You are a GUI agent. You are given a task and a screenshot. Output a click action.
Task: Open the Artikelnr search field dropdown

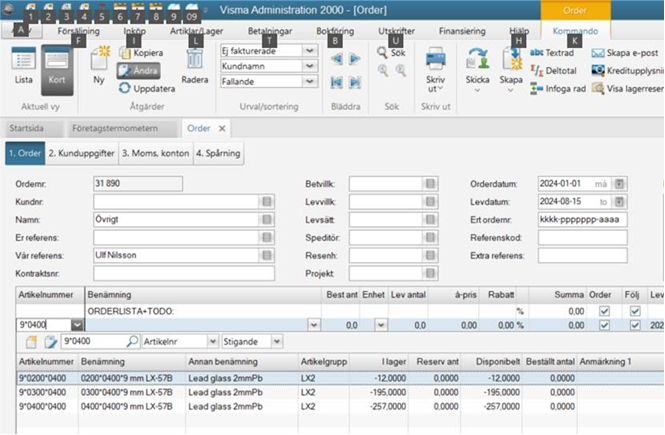pos(211,341)
